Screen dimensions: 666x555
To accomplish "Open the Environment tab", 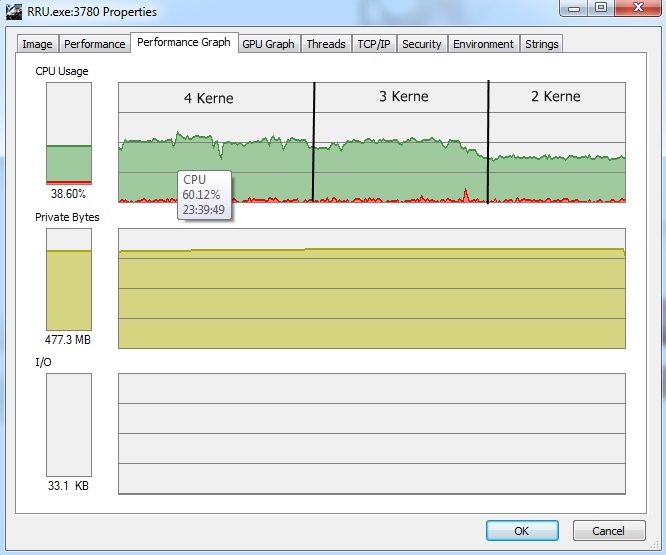I will tap(483, 44).
